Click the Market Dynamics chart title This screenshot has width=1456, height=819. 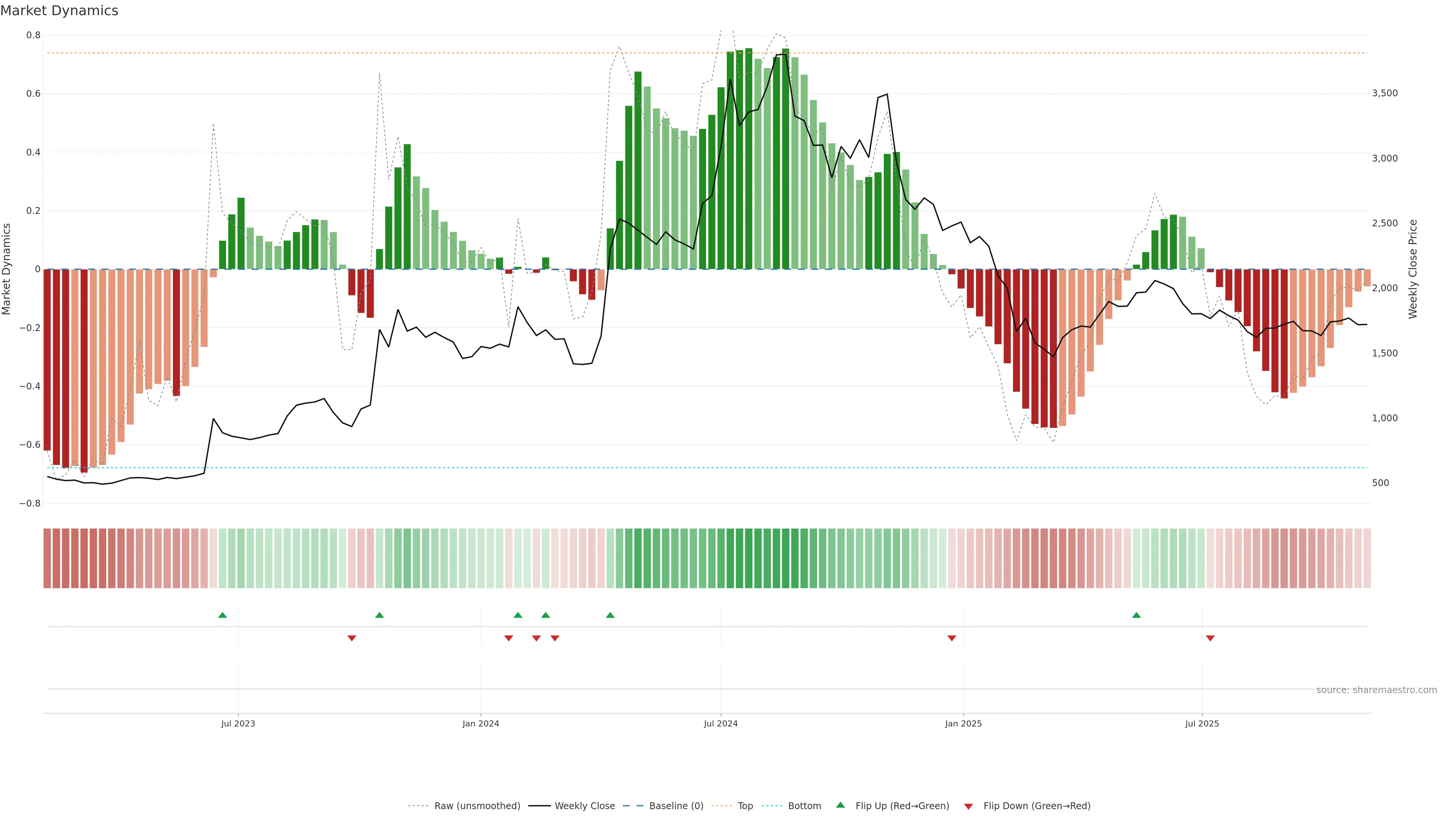click(x=60, y=11)
